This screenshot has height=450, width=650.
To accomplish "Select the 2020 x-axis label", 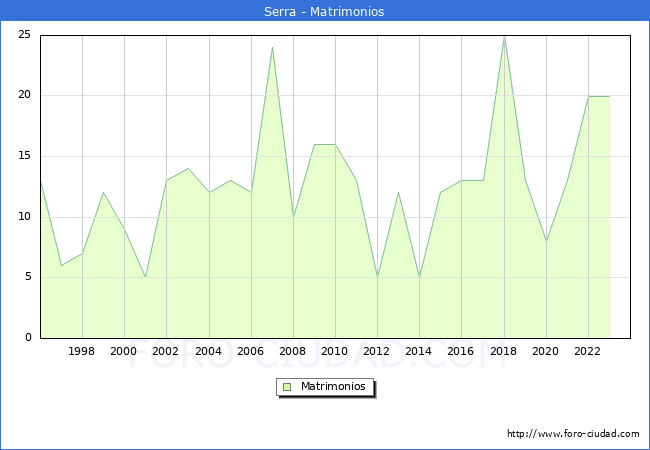I will (x=546, y=351).
